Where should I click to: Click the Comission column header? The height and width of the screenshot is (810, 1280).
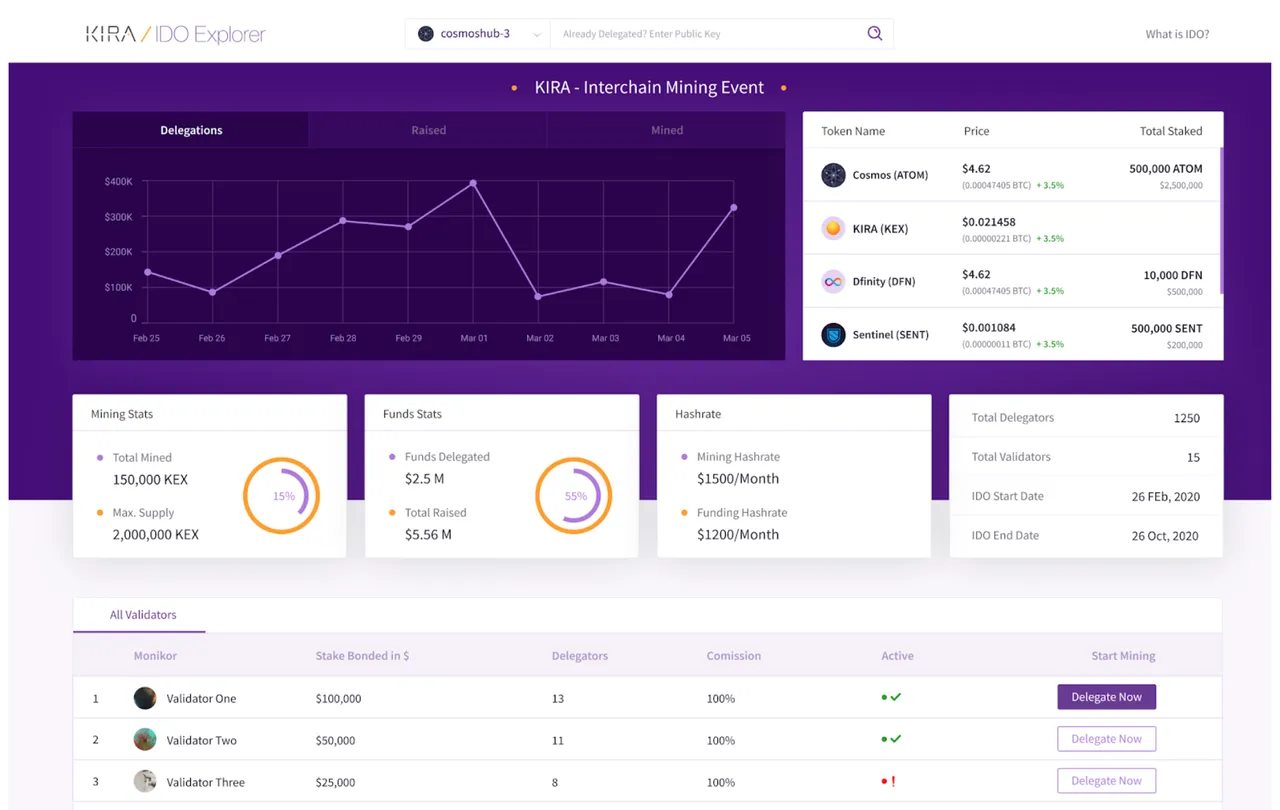click(x=734, y=656)
